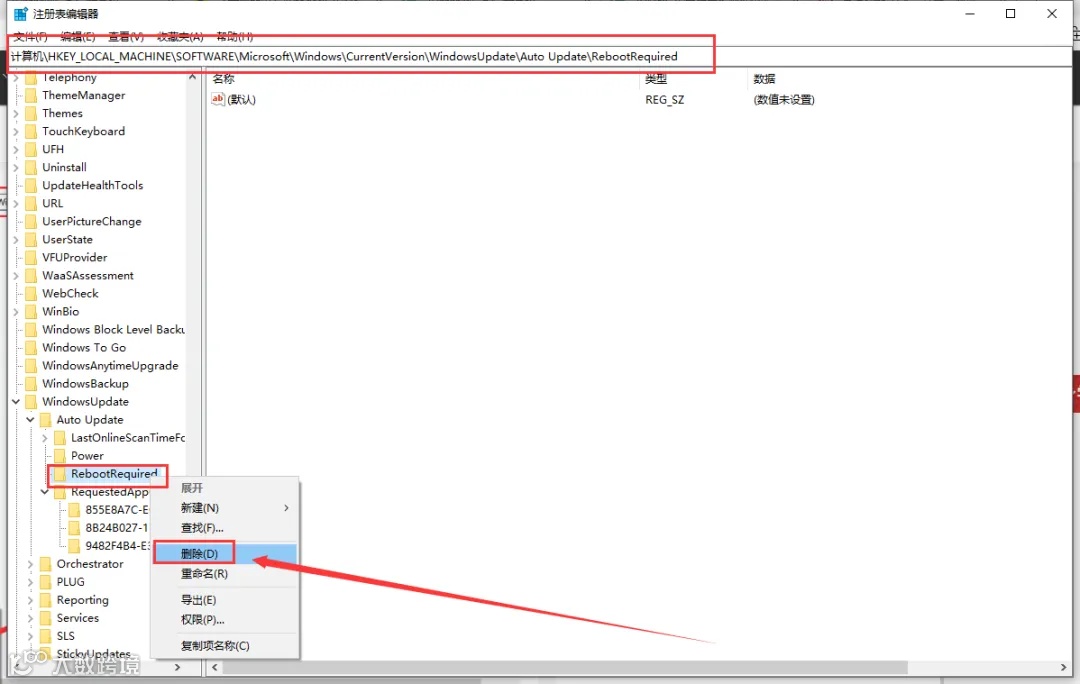Expand the UserState tree node

point(16,239)
